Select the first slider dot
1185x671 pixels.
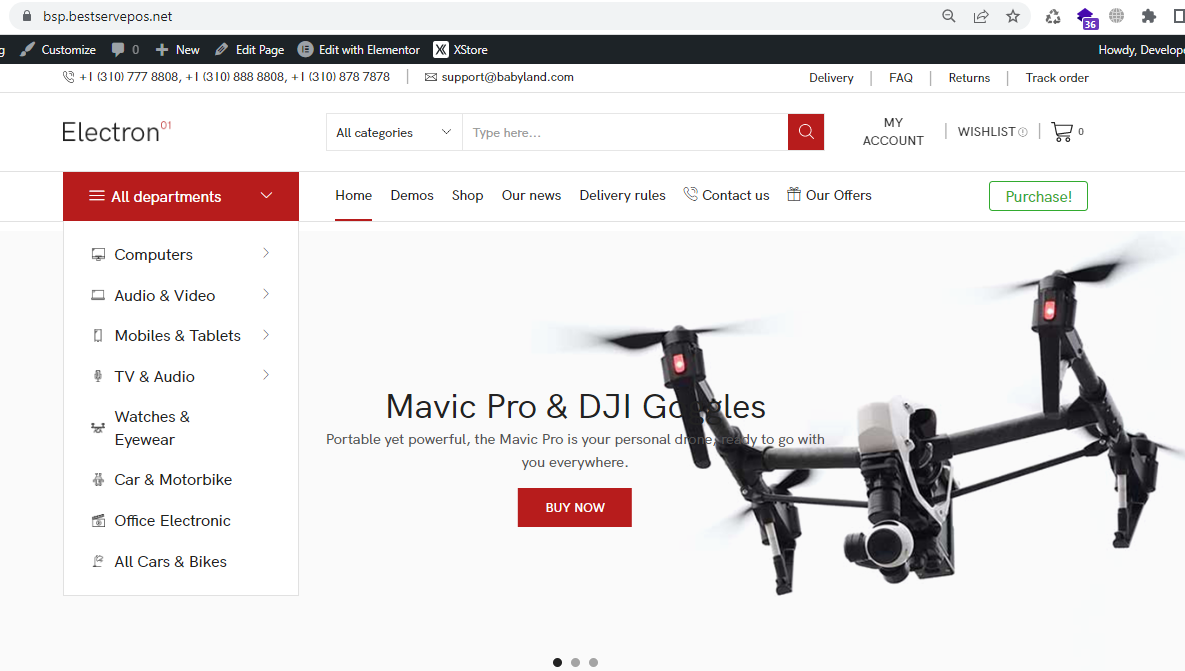coord(558,663)
